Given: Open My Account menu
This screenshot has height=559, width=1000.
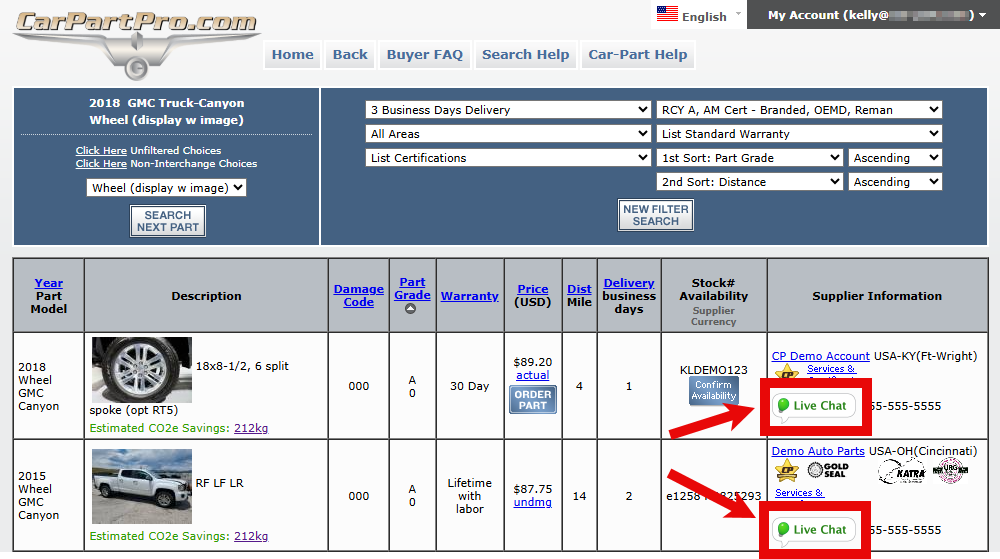Looking at the screenshot, I should pyautogui.click(x=871, y=15).
